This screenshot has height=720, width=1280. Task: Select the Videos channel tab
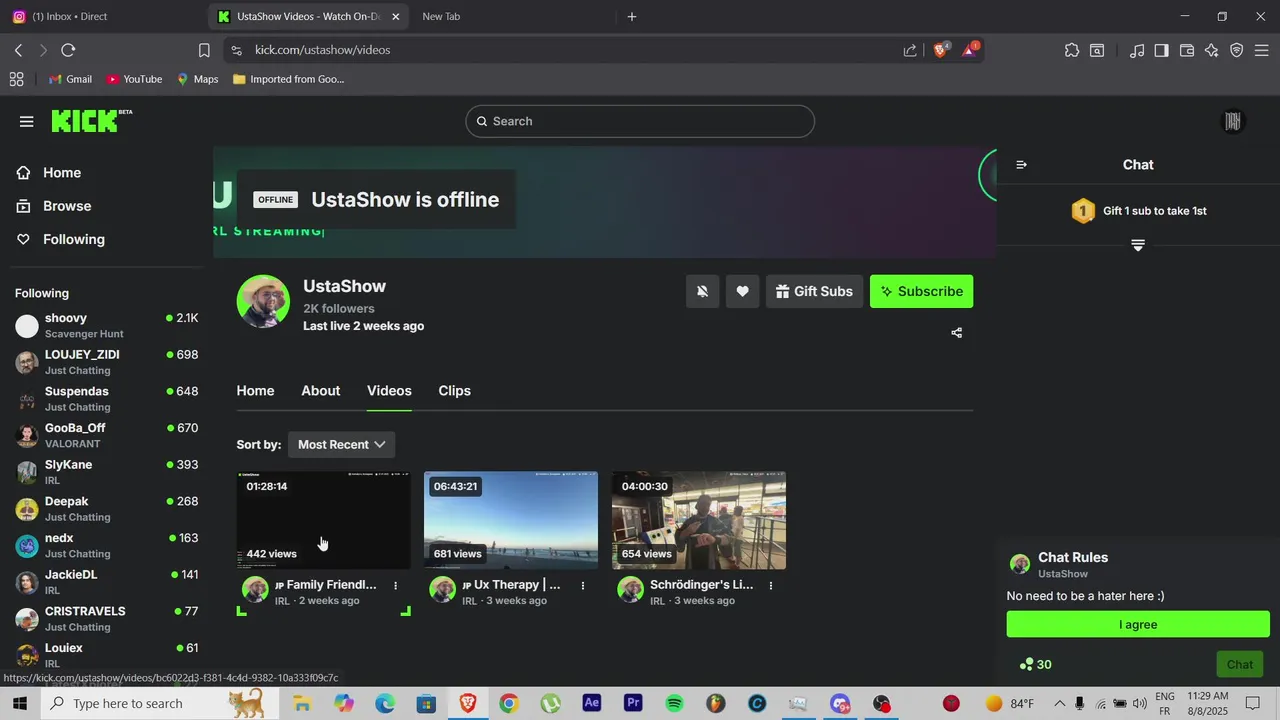click(x=389, y=391)
